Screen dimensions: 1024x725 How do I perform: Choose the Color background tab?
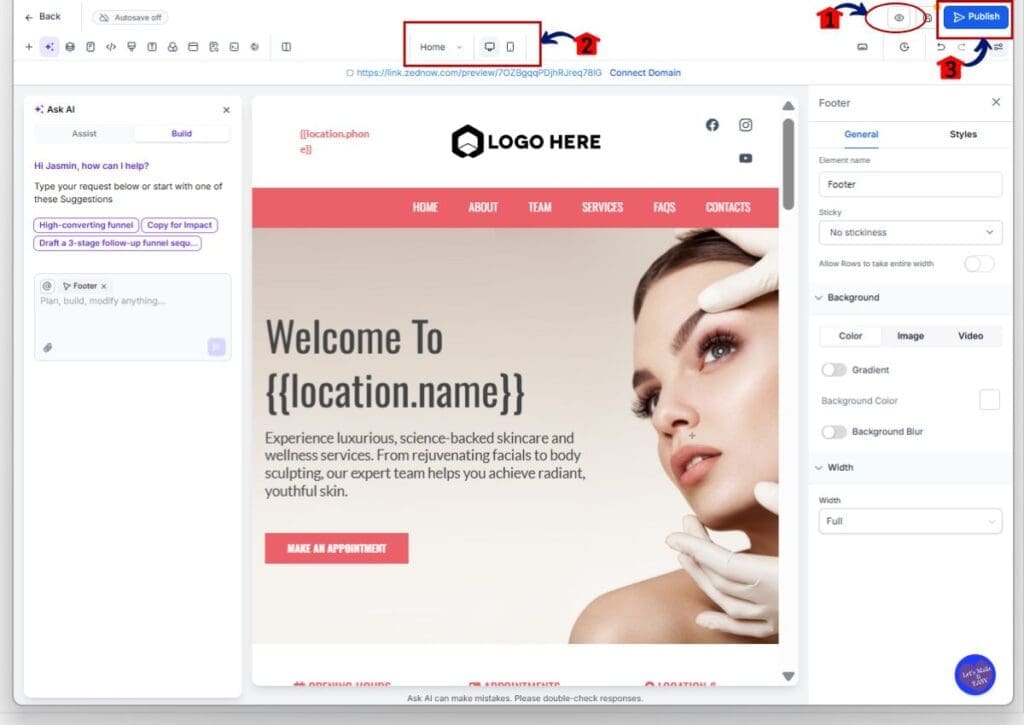[850, 336]
